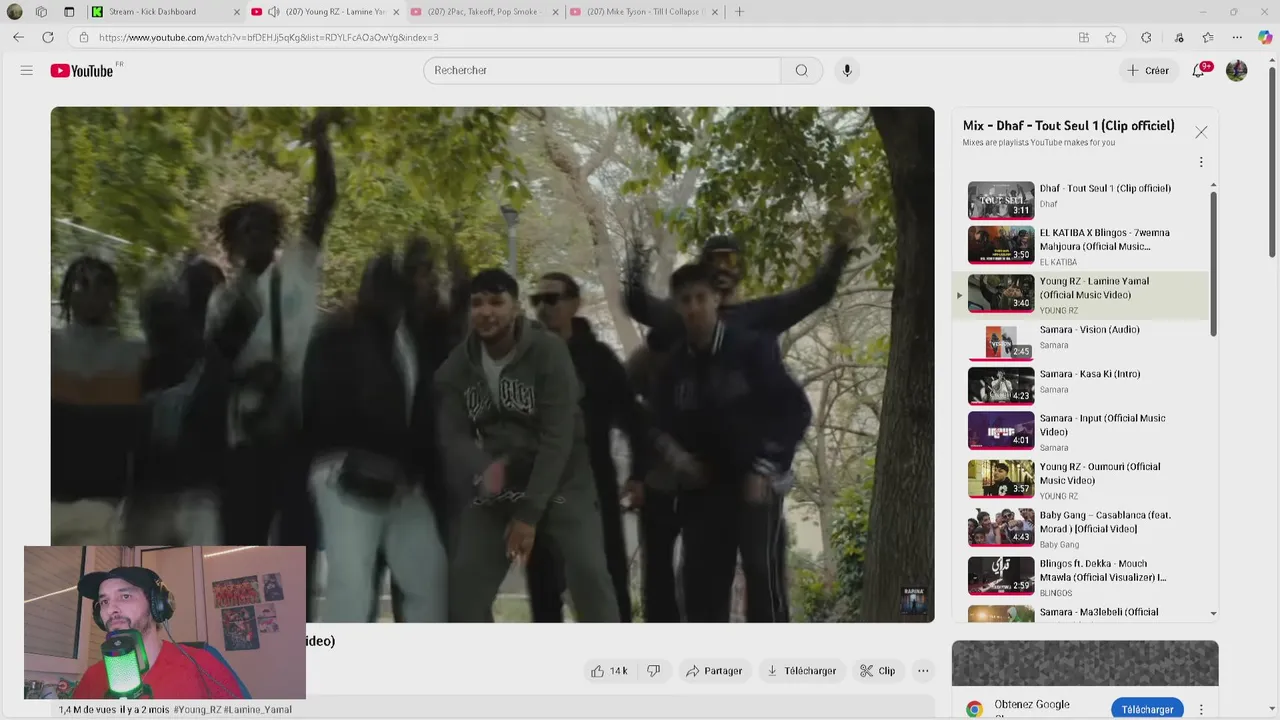View site information lock icon

coord(83,37)
